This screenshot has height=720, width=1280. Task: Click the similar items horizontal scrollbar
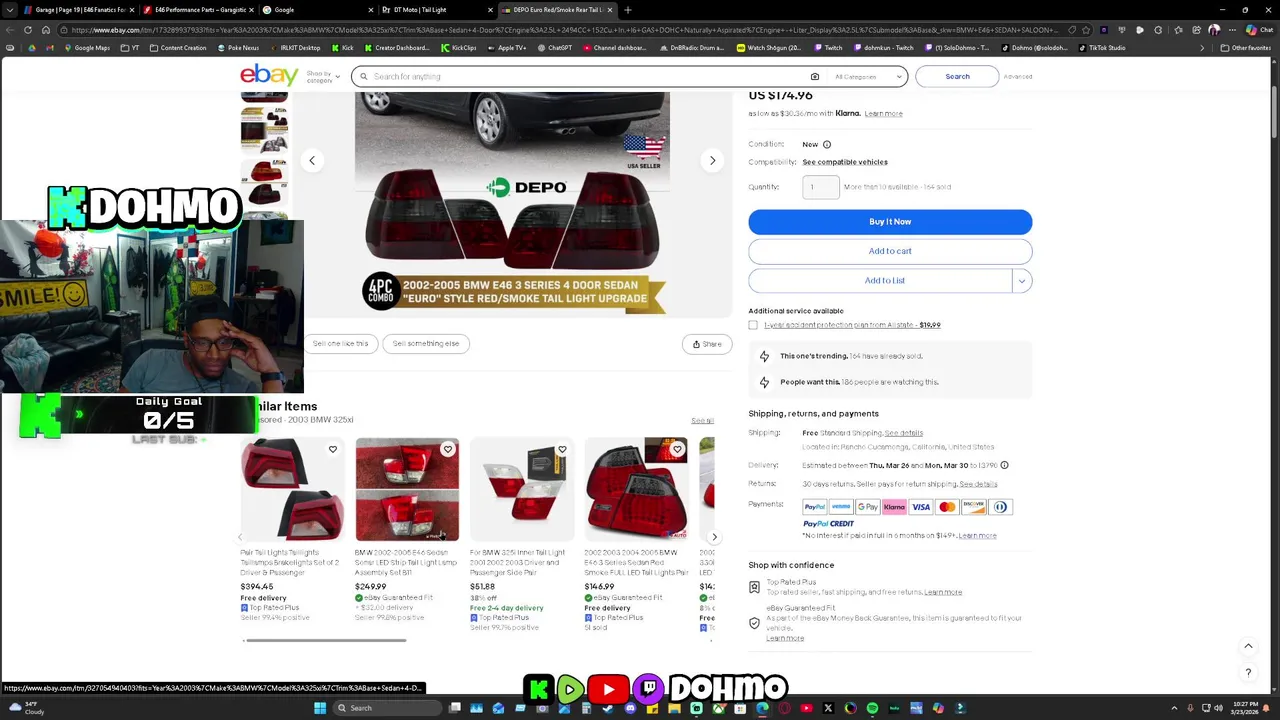(325, 640)
